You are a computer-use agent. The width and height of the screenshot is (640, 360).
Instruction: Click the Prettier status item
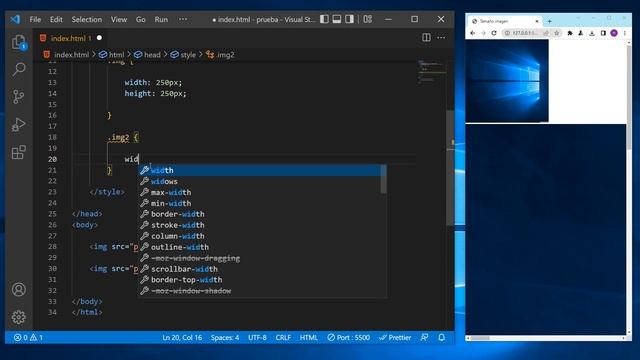(x=395, y=338)
